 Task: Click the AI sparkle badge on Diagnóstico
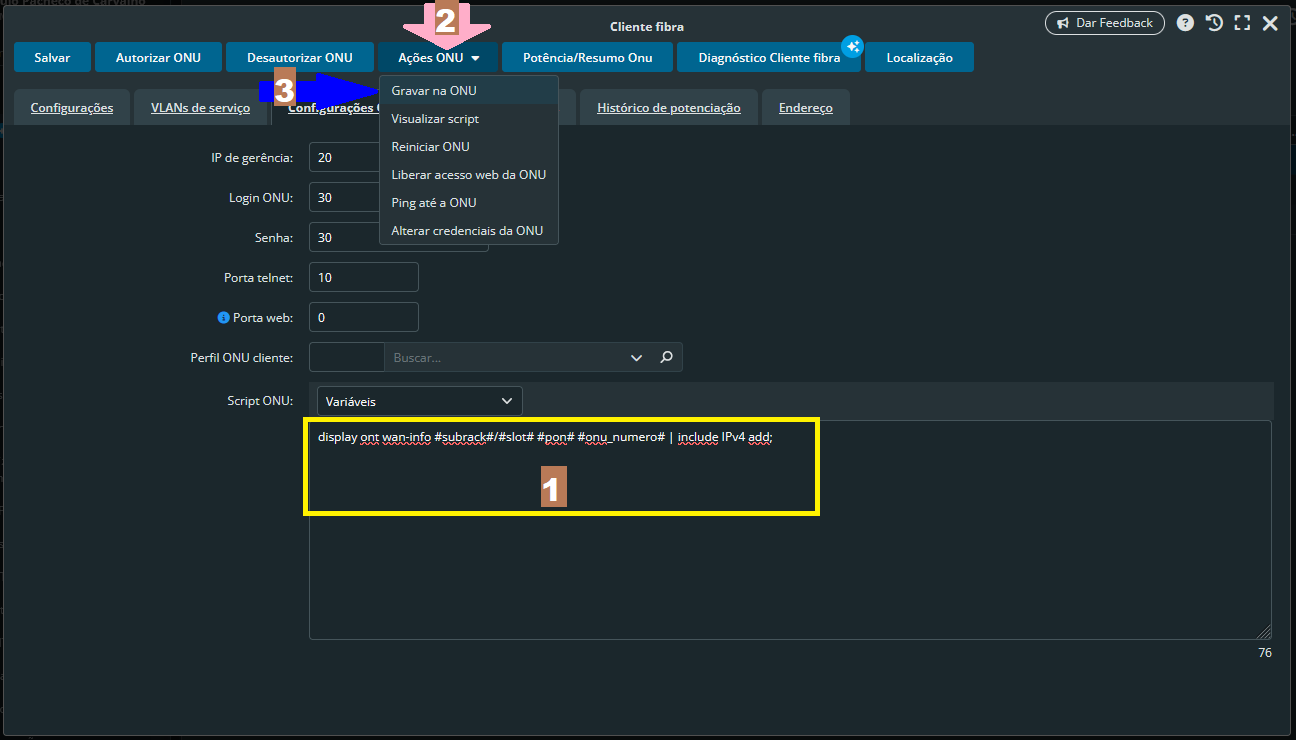851,46
